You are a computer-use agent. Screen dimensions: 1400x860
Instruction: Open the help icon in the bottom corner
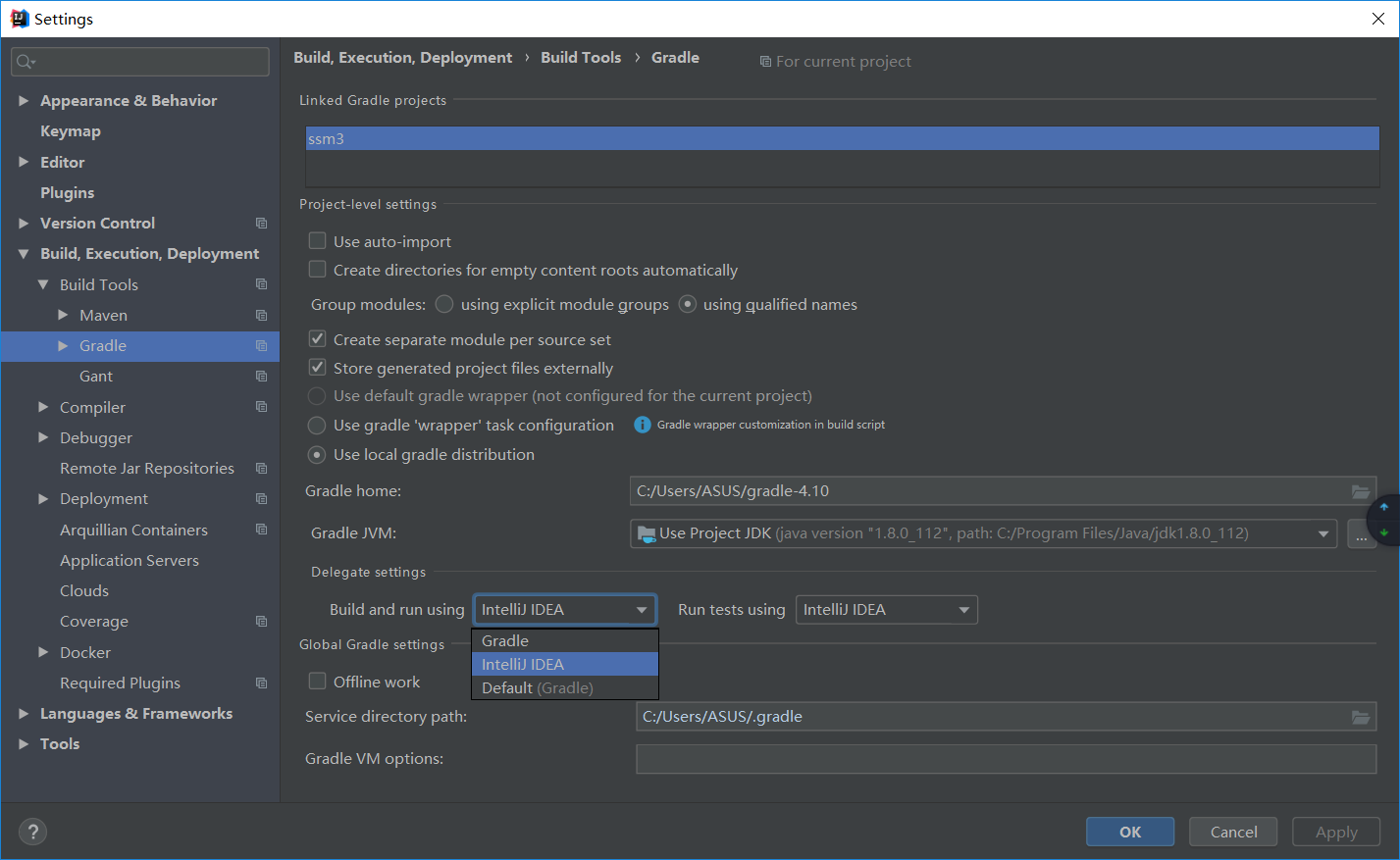[x=32, y=832]
